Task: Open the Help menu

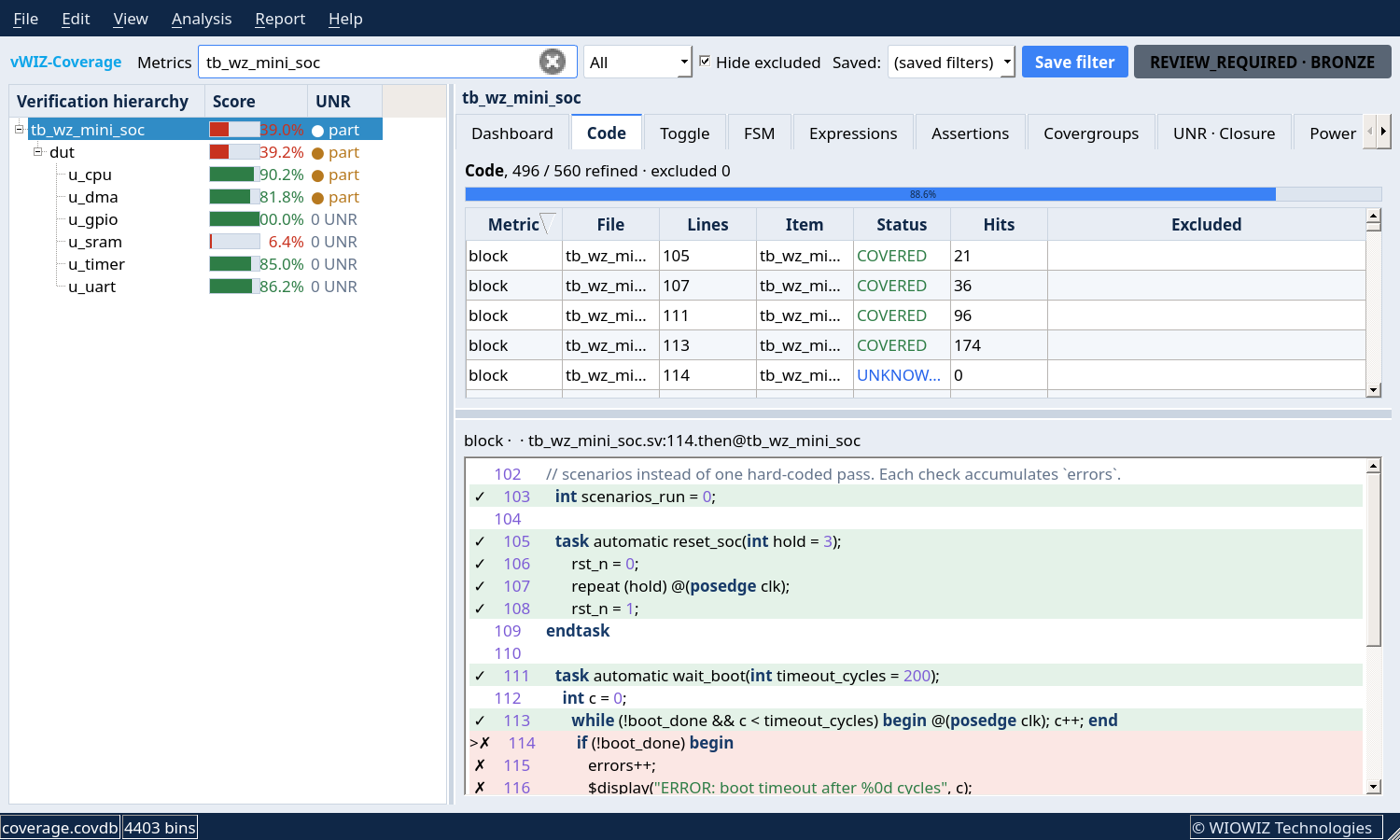Action: (x=345, y=19)
